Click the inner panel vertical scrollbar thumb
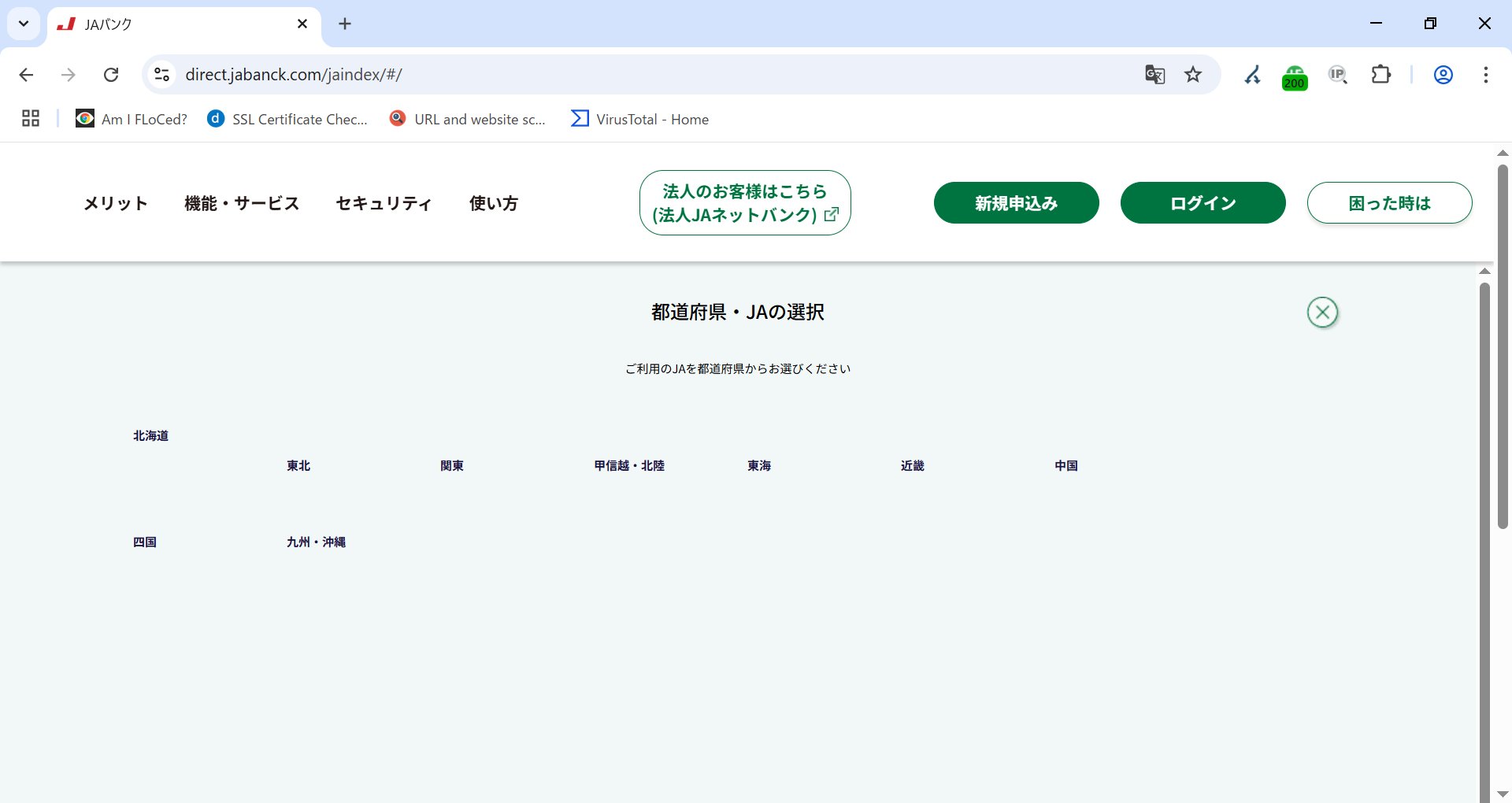The height and width of the screenshot is (803, 1512). click(1484, 542)
